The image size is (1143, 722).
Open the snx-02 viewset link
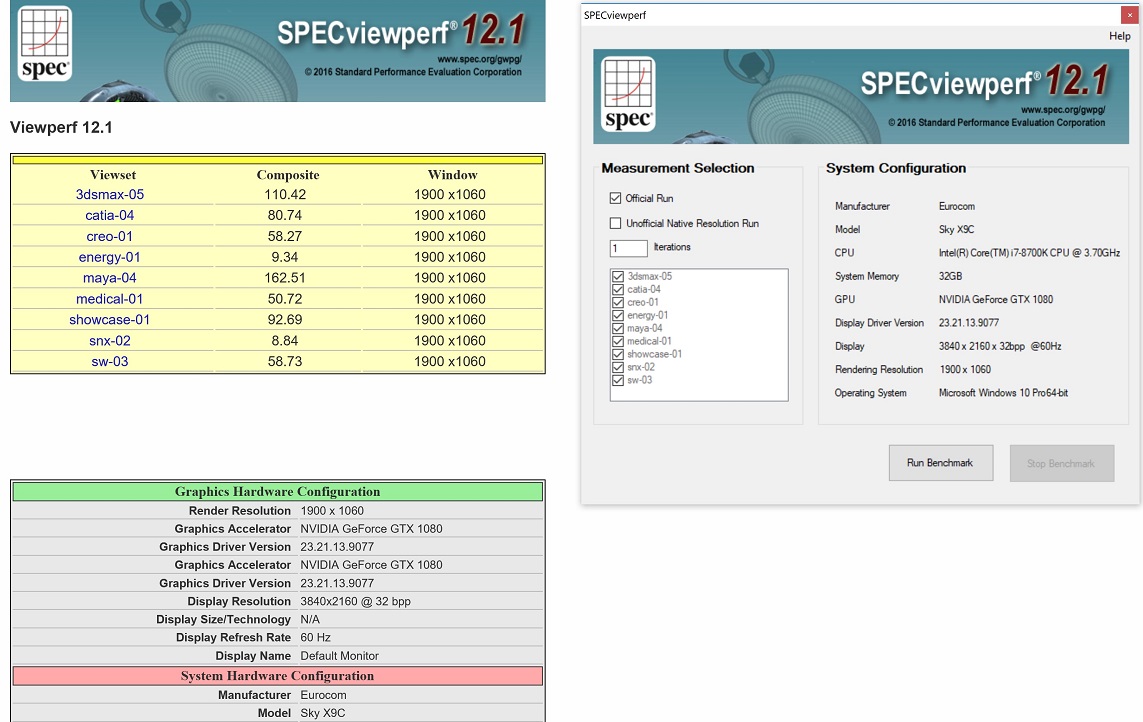pos(110,341)
